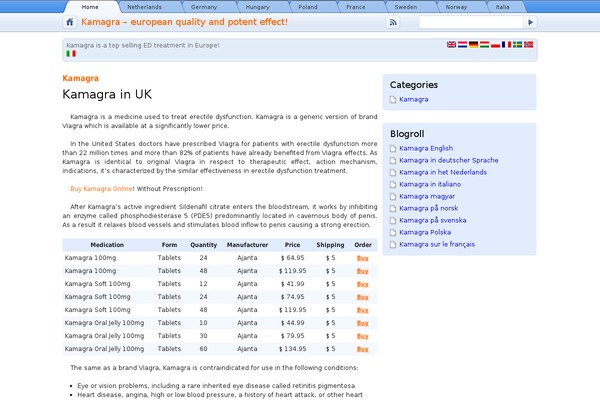This screenshot has width=600, height=400.
Task: Buy Kamagra Soft 100mg 48 tablets
Action: coord(362,310)
